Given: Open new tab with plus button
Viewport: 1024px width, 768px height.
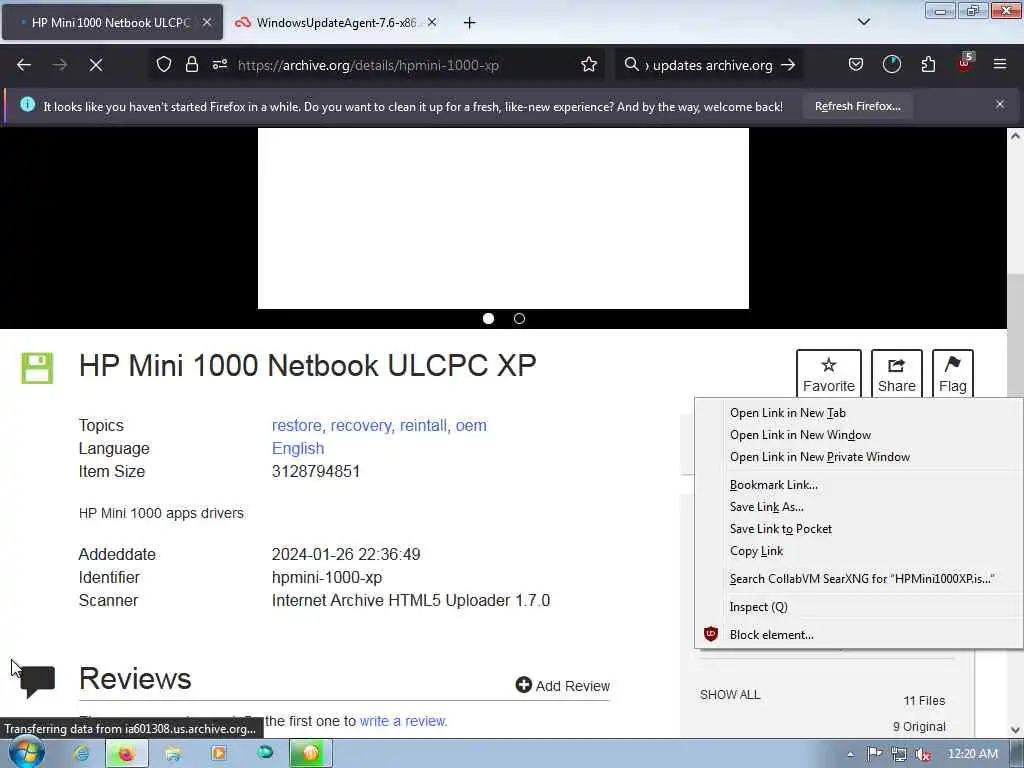Looking at the screenshot, I should (470, 23).
